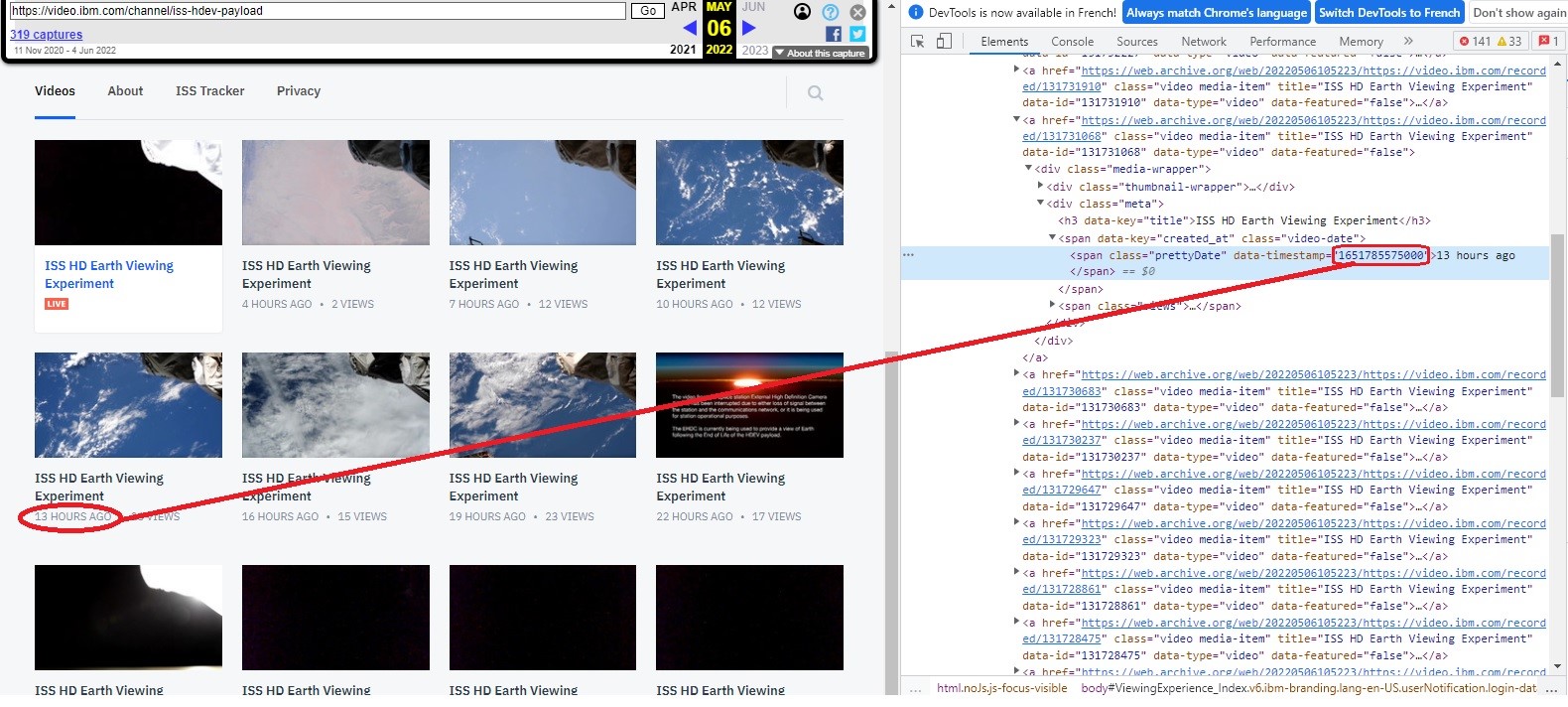
Task: Click the Wayback URL input field
Action: (318, 11)
